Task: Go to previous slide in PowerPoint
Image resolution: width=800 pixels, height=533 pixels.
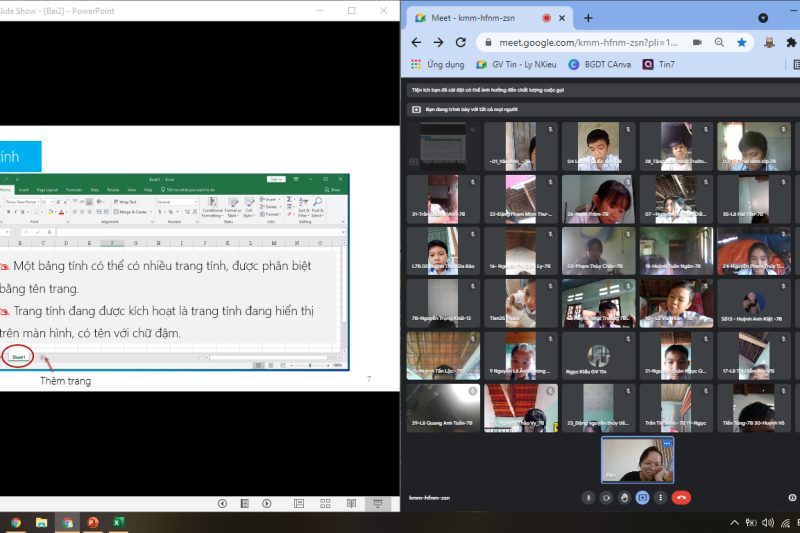Action: coord(221,503)
